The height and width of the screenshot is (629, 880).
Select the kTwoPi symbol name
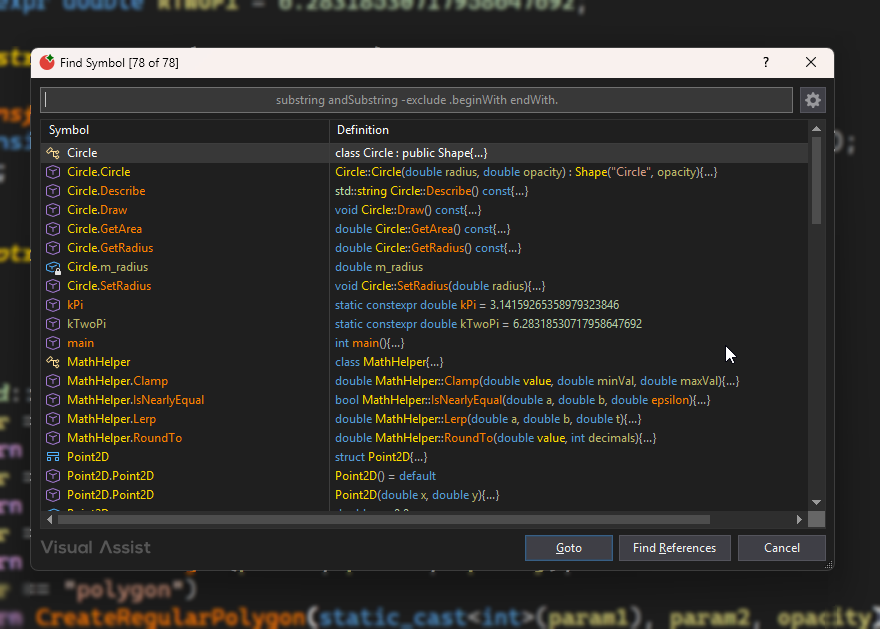(86, 324)
